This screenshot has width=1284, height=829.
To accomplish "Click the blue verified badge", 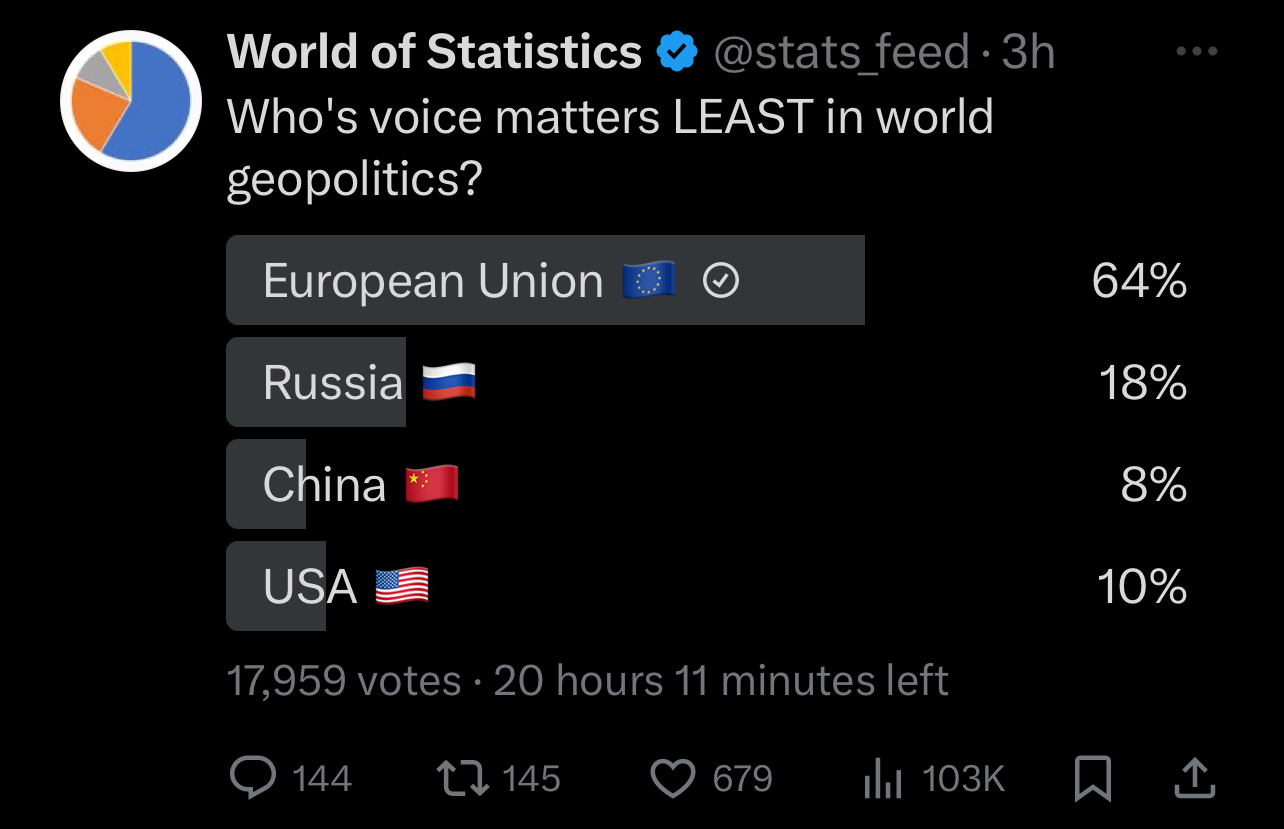I will pos(676,52).
